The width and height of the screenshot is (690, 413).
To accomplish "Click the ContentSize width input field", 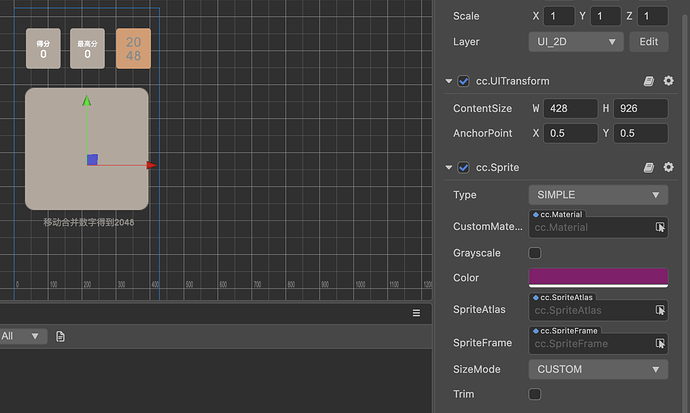I will tap(570, 108).
